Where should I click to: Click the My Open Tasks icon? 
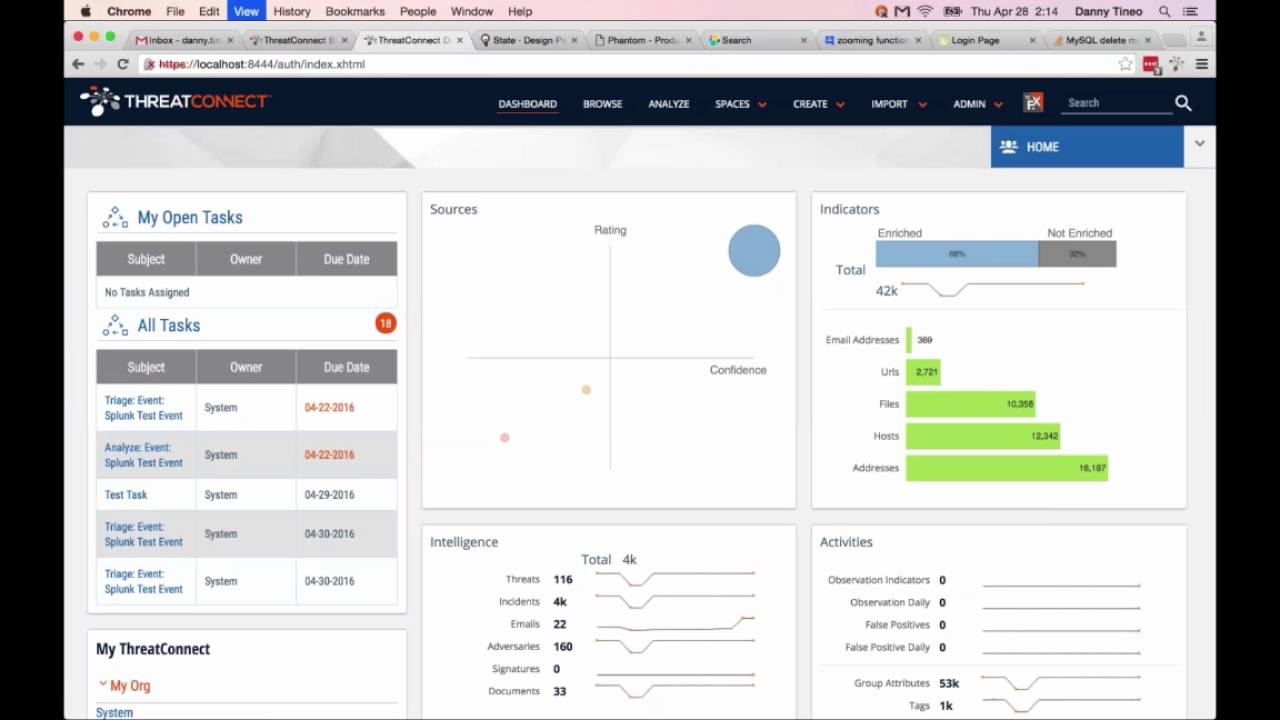(115, 217)
